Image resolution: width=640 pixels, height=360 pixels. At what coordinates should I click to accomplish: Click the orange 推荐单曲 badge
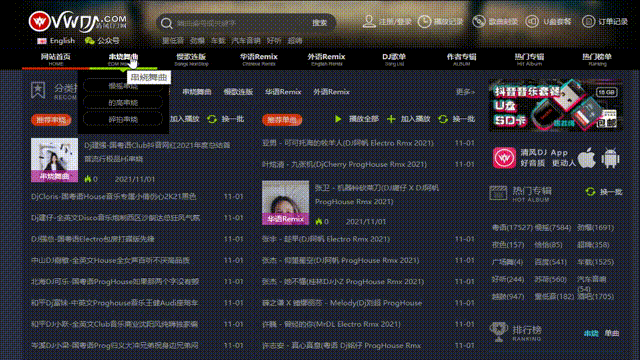pos(282,120)
